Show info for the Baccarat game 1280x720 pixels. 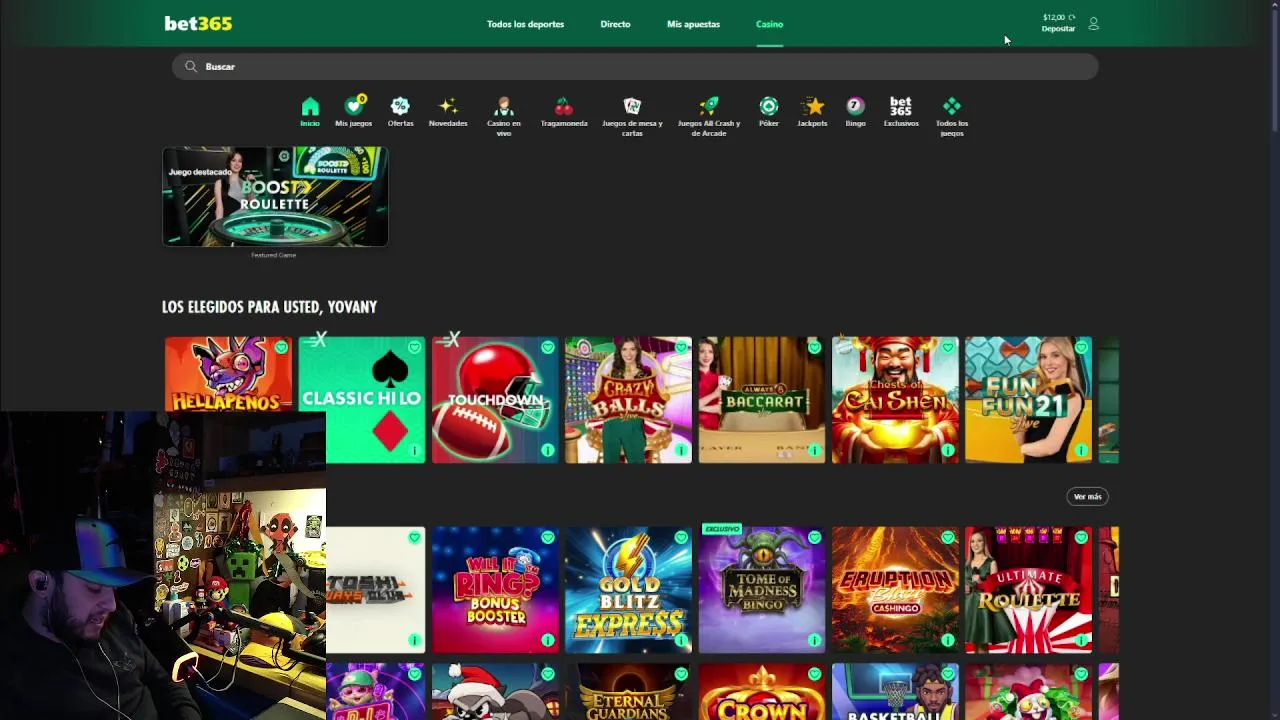[814, 450]
